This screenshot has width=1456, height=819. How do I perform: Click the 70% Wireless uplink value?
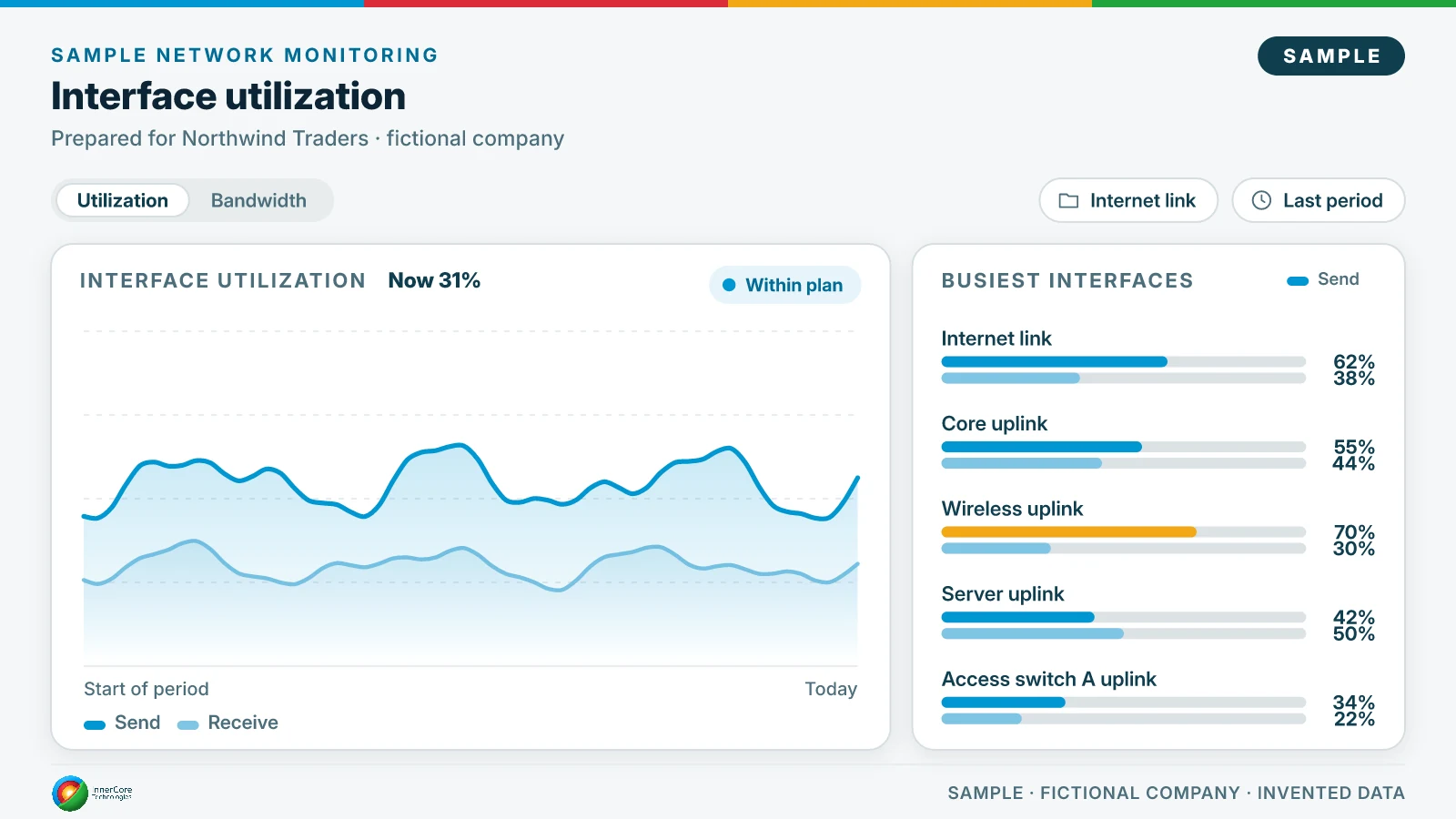click(x=1354, y=532)
